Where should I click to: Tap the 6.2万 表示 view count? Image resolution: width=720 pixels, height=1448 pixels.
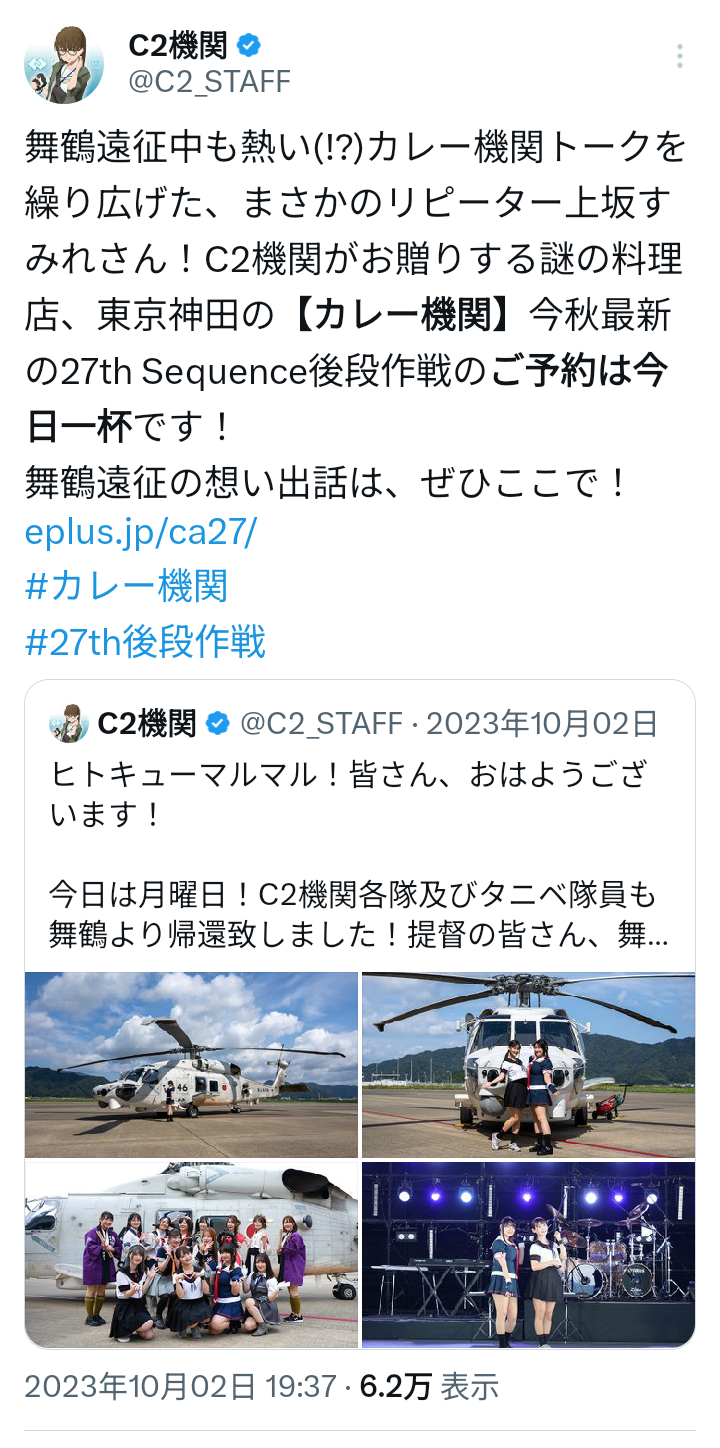[429, 1386]
